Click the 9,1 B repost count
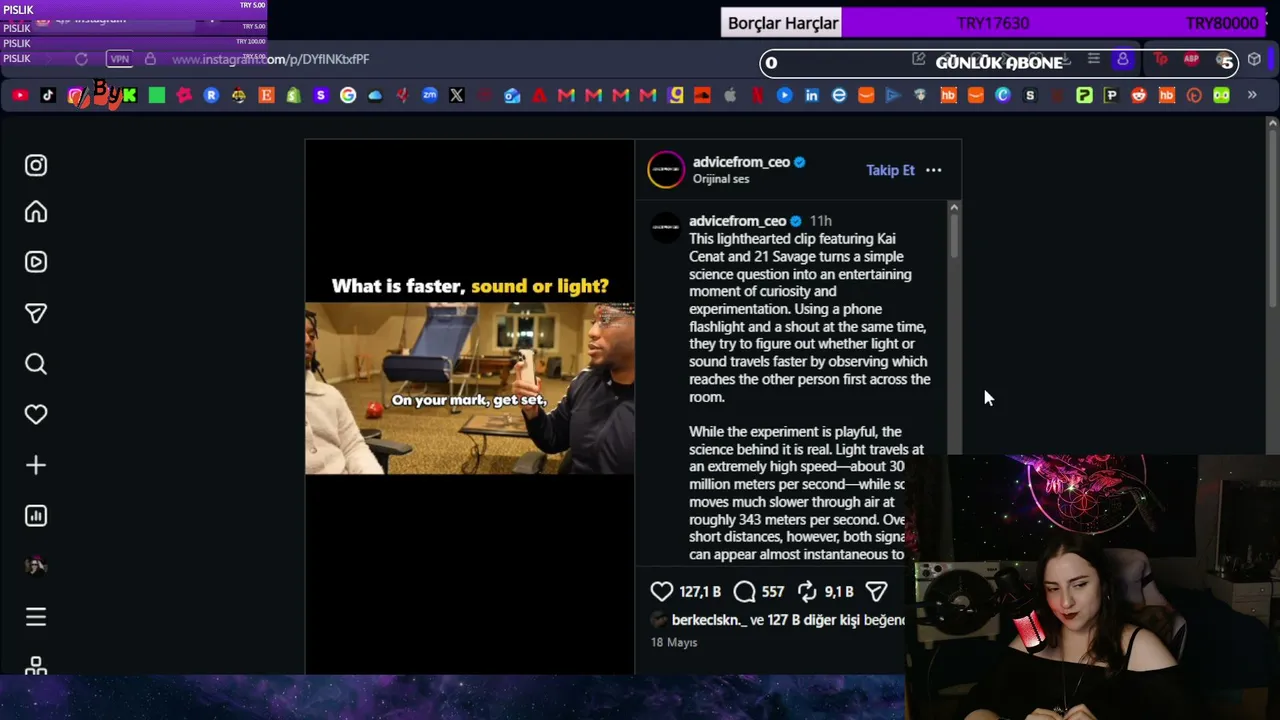The image size is (1280, 720). tap(839, 592)
